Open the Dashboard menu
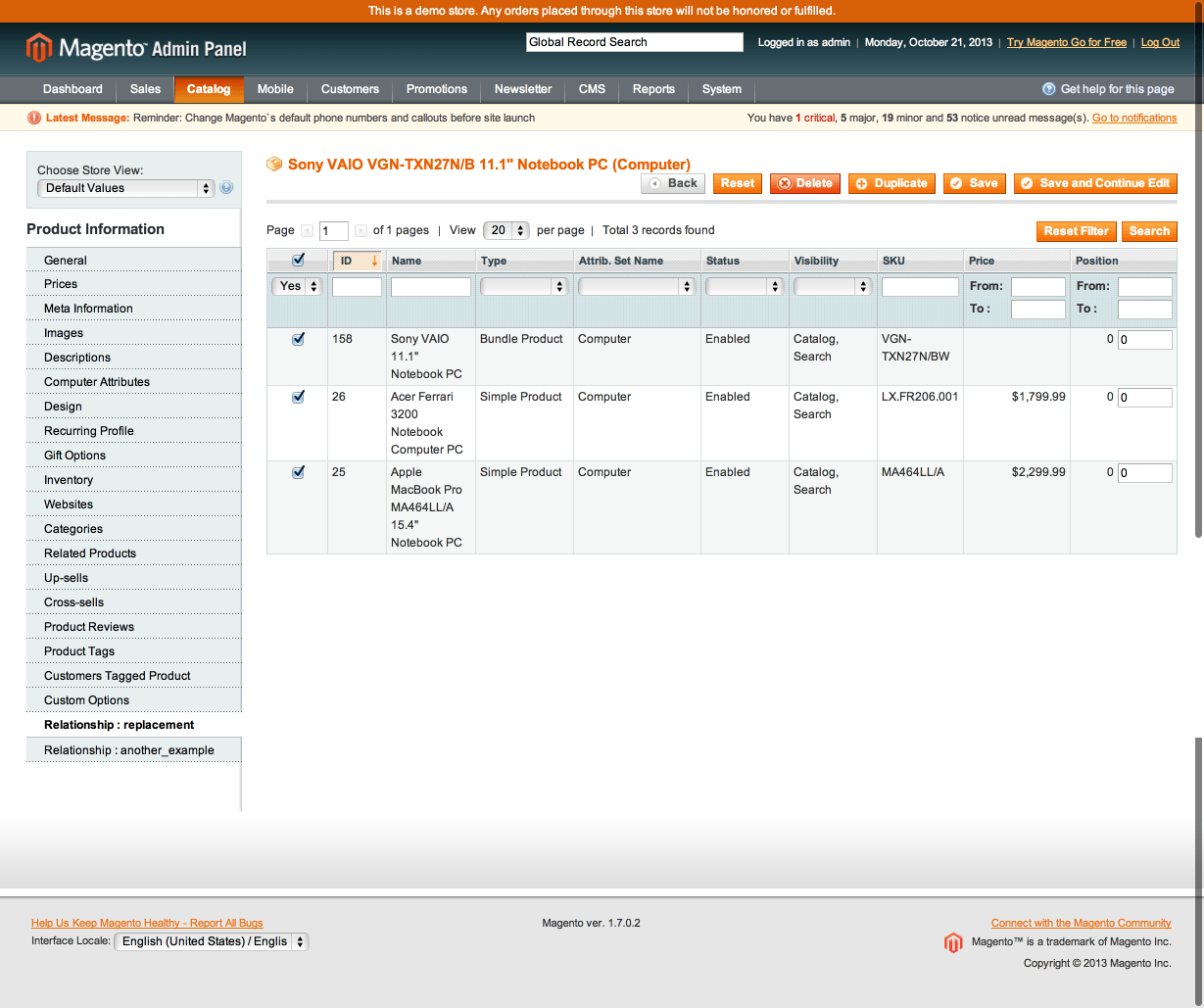 click(x=72, y=89)
